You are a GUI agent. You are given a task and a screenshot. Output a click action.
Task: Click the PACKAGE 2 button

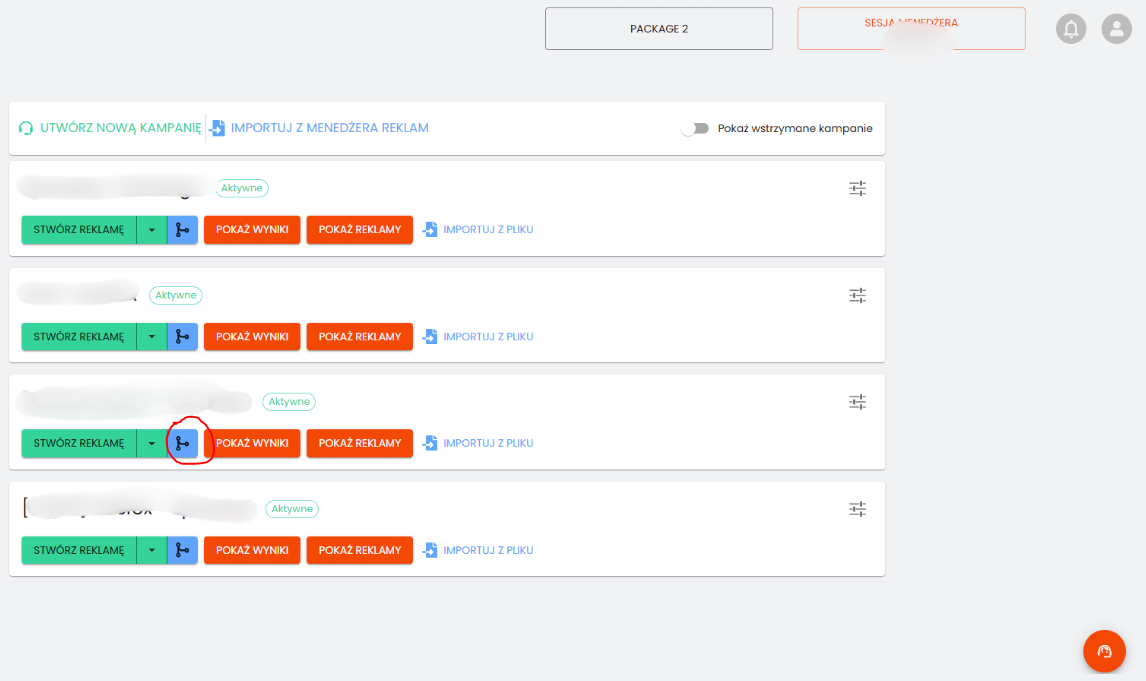pos(659,29)
